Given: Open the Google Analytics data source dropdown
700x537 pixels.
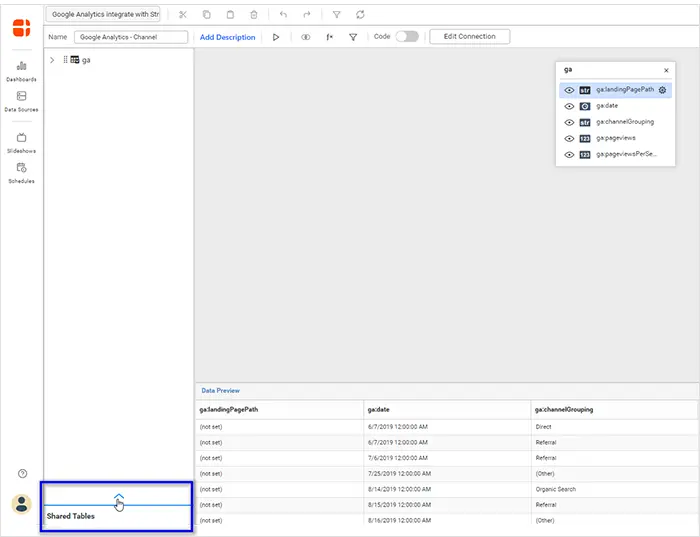Looking at the screenshot, I should pyautogui.click(x=104, y=15).
